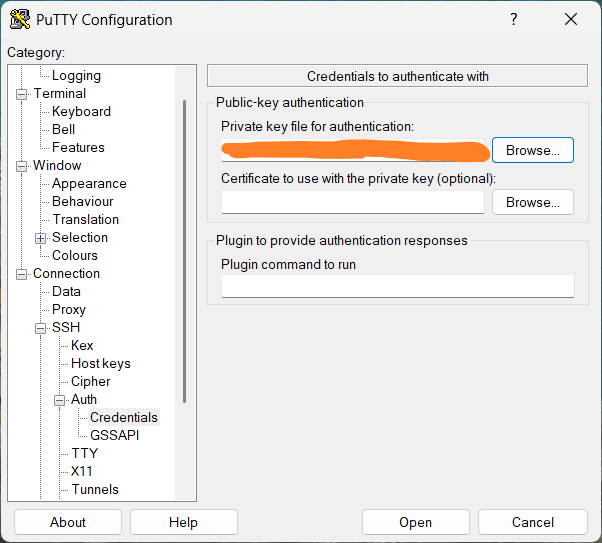602x543 pixels.
Task: Open the Appearance settings category
Action: 89,184
